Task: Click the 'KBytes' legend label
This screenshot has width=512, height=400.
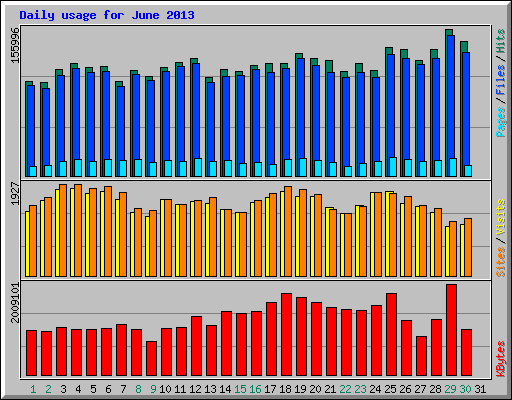Action: (x=501, y=359)
